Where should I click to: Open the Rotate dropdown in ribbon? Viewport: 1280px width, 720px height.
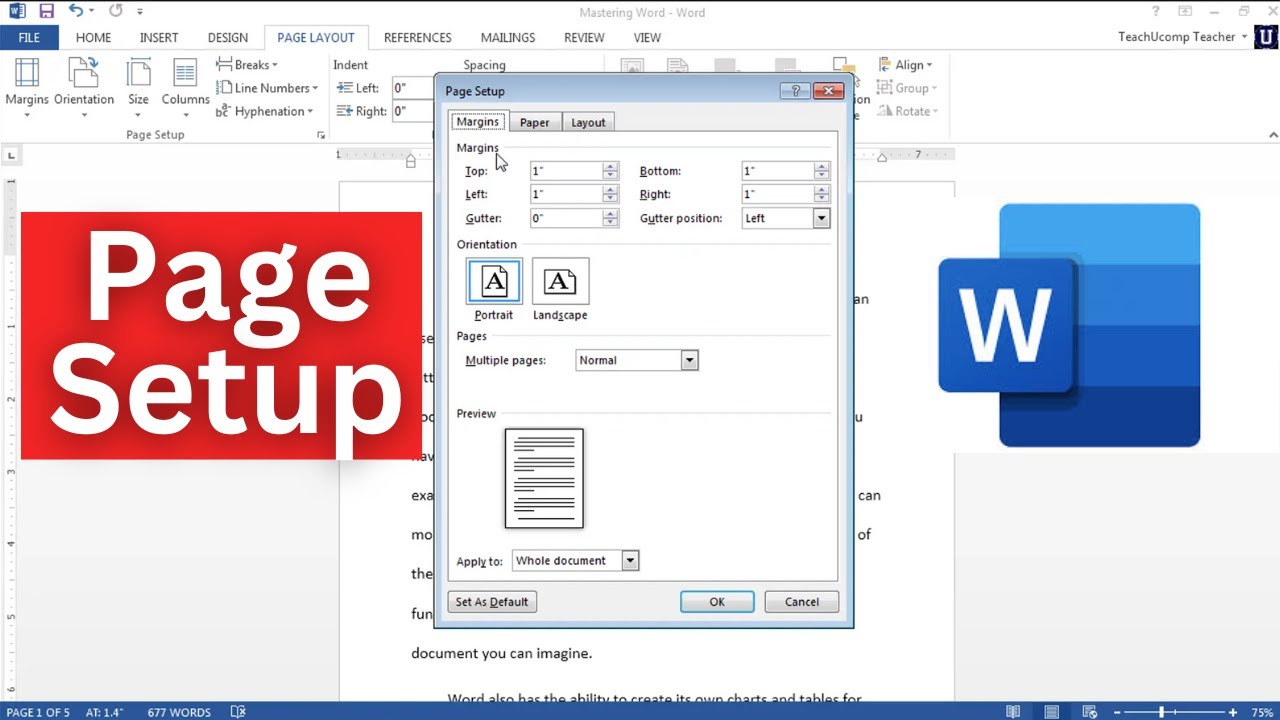tap(908, 111)
